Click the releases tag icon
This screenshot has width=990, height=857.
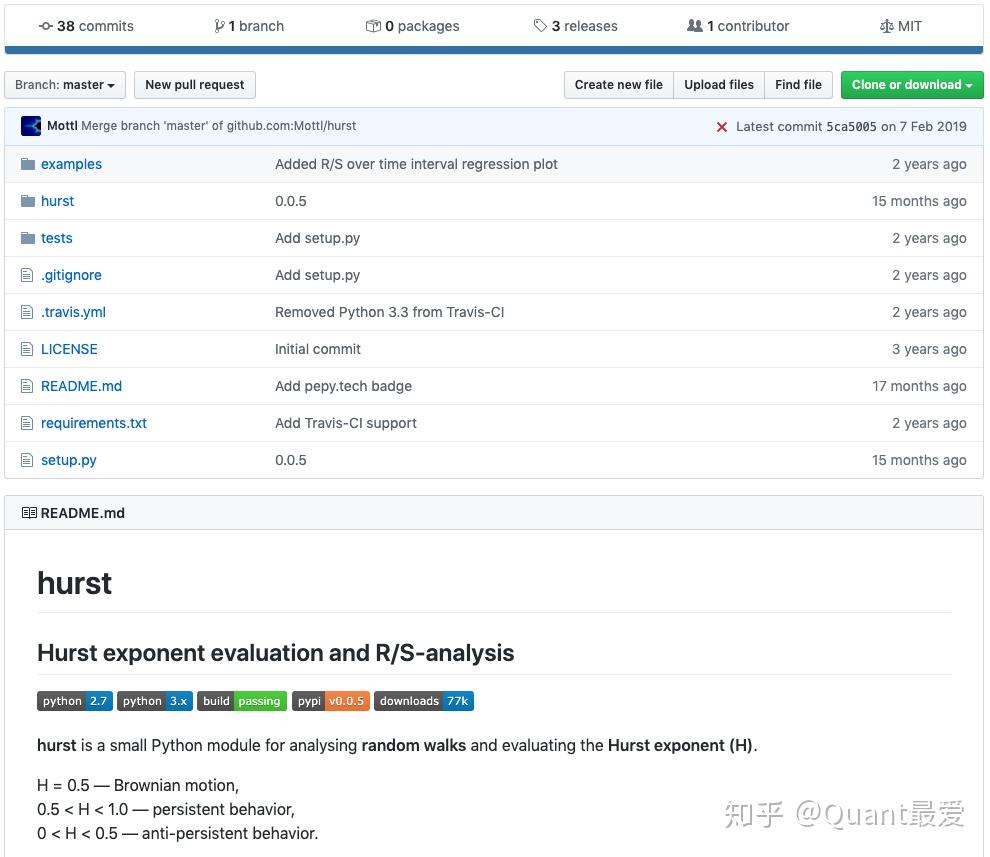[540, 26]
